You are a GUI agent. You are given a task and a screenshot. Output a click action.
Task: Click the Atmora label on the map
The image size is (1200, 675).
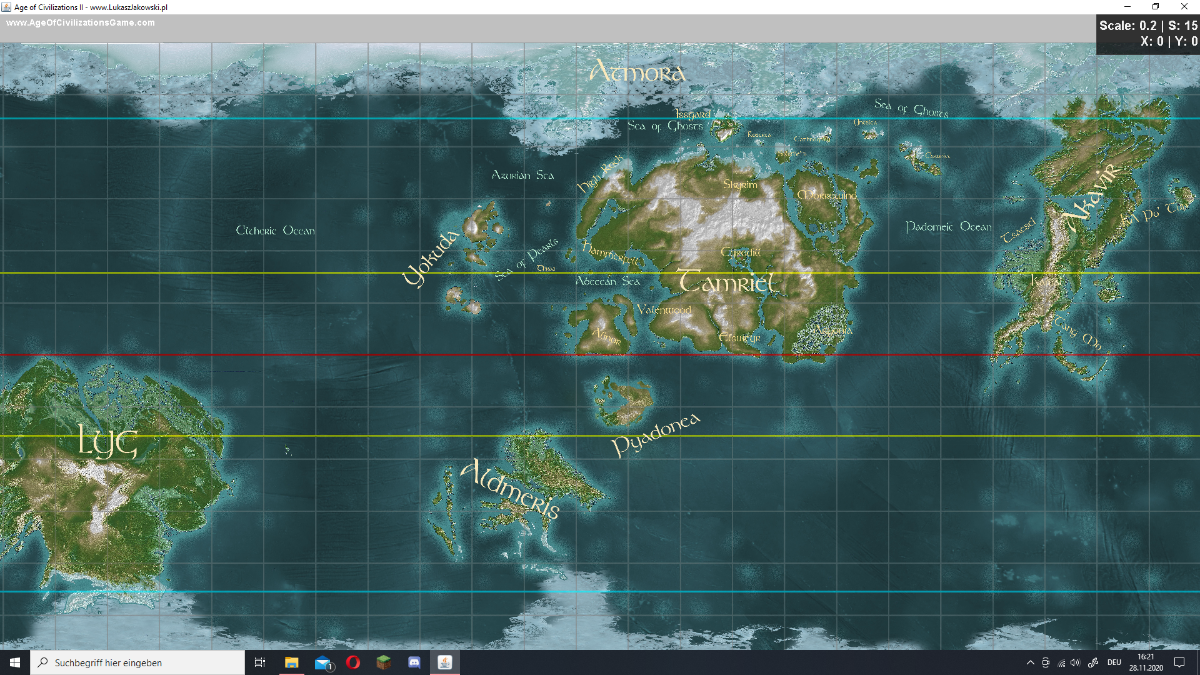coord(637,72)
